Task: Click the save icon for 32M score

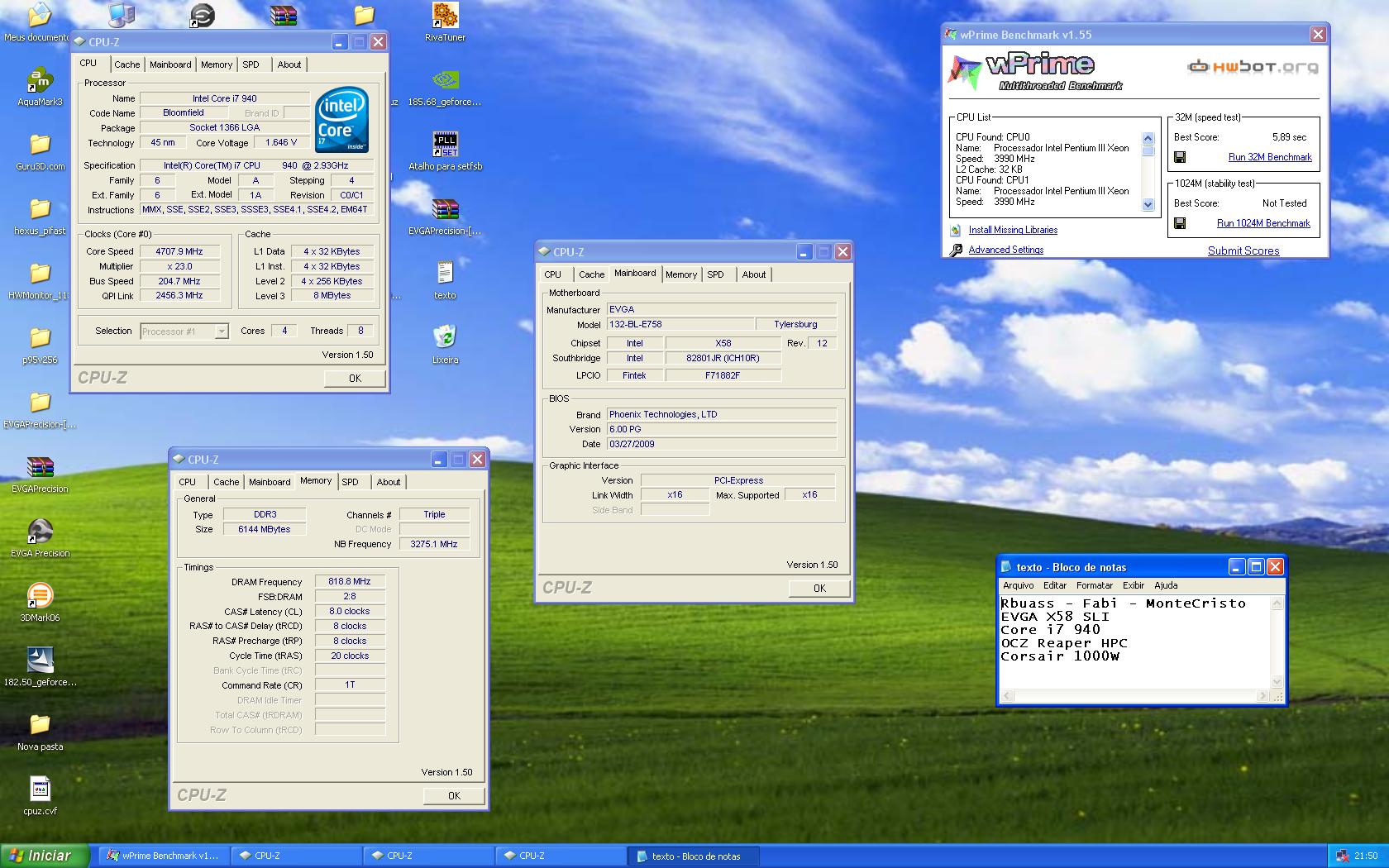Action: [1180, 157]
